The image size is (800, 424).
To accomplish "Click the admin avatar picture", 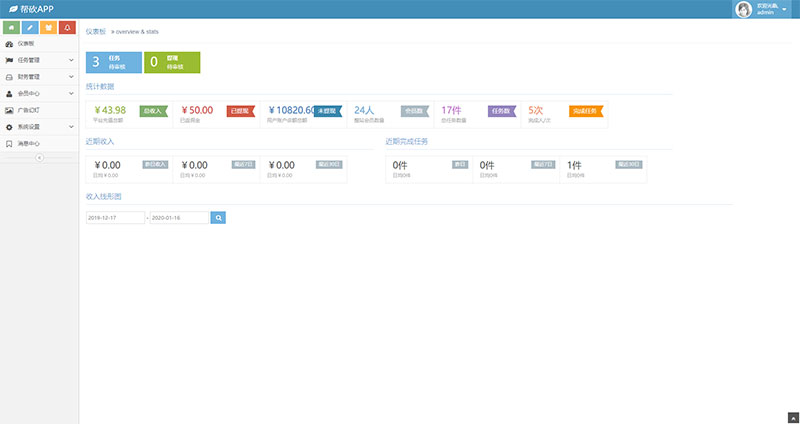I will point(743,10).
